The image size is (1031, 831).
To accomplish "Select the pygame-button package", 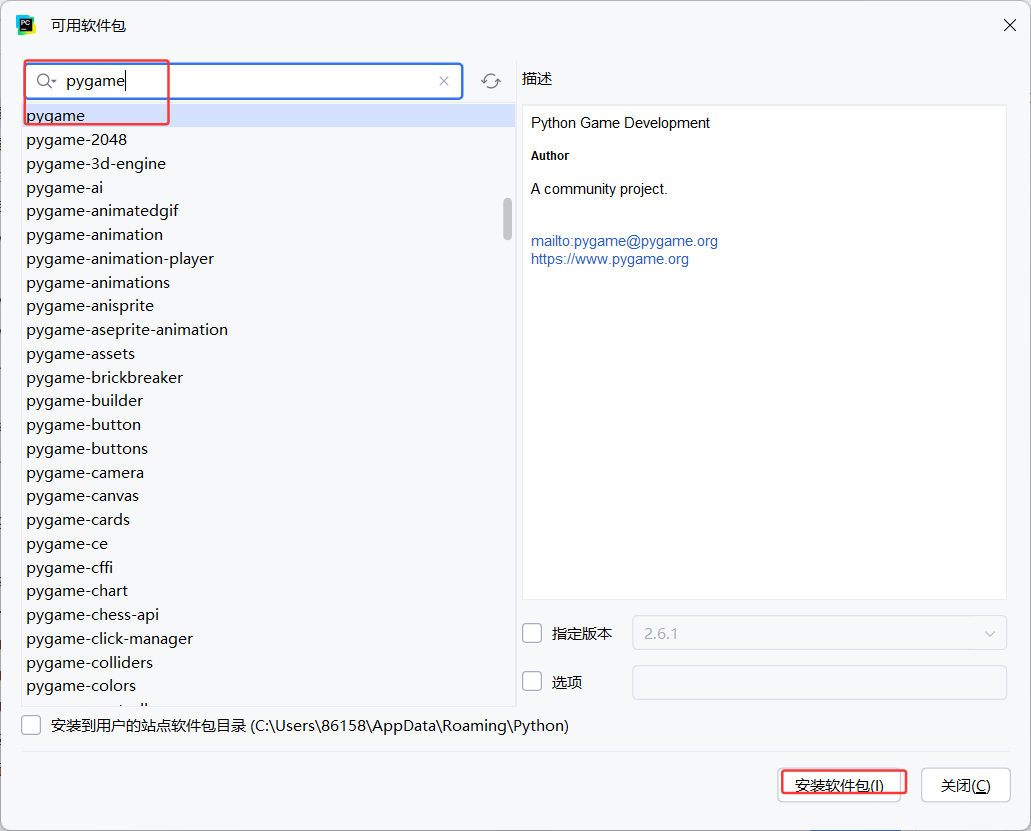I will (268, 425).
